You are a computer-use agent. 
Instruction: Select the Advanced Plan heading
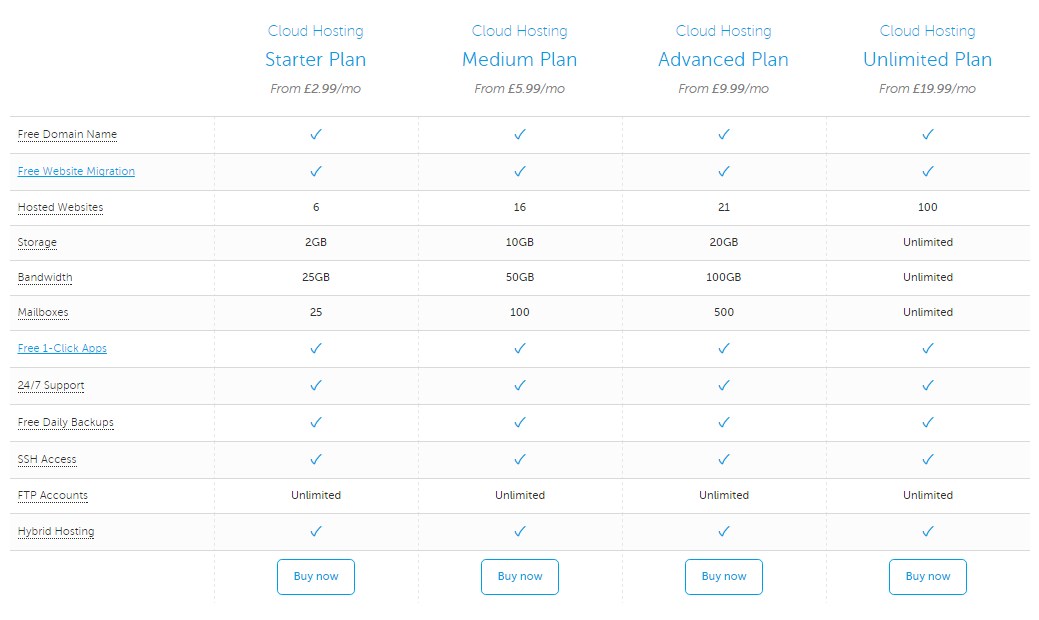click(724, 60)
